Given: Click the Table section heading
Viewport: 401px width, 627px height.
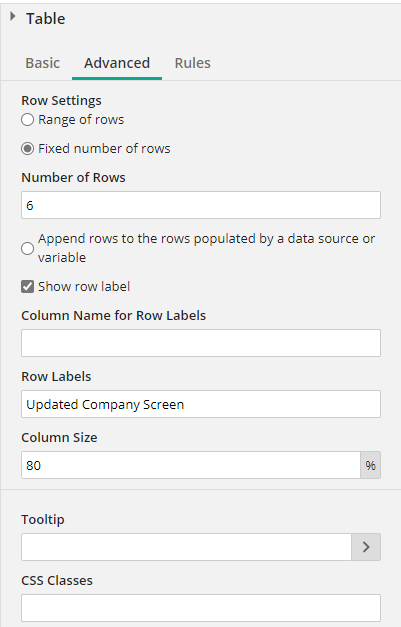Looking at the screenshot, I should pyautogui.click(x=46, y=18).
